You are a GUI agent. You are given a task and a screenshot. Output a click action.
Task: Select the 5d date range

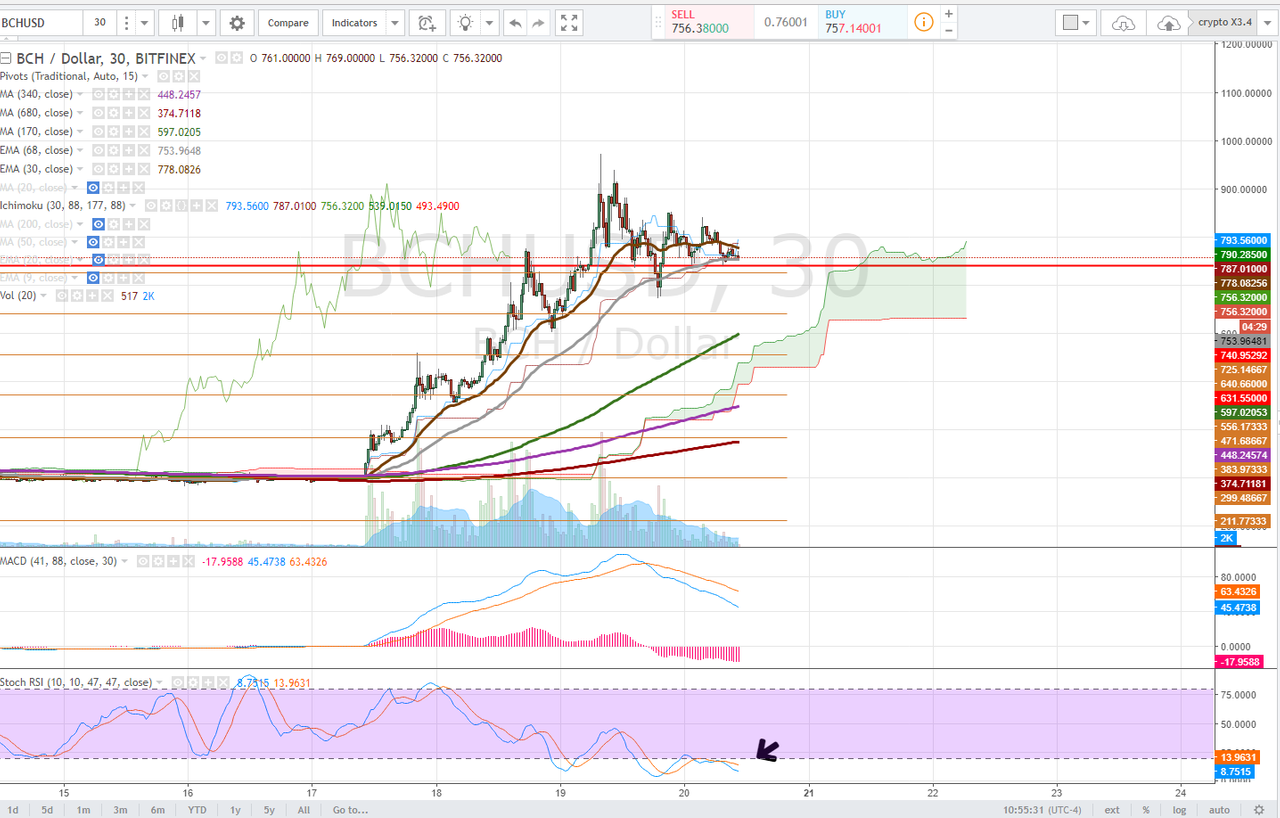(47, 810)
